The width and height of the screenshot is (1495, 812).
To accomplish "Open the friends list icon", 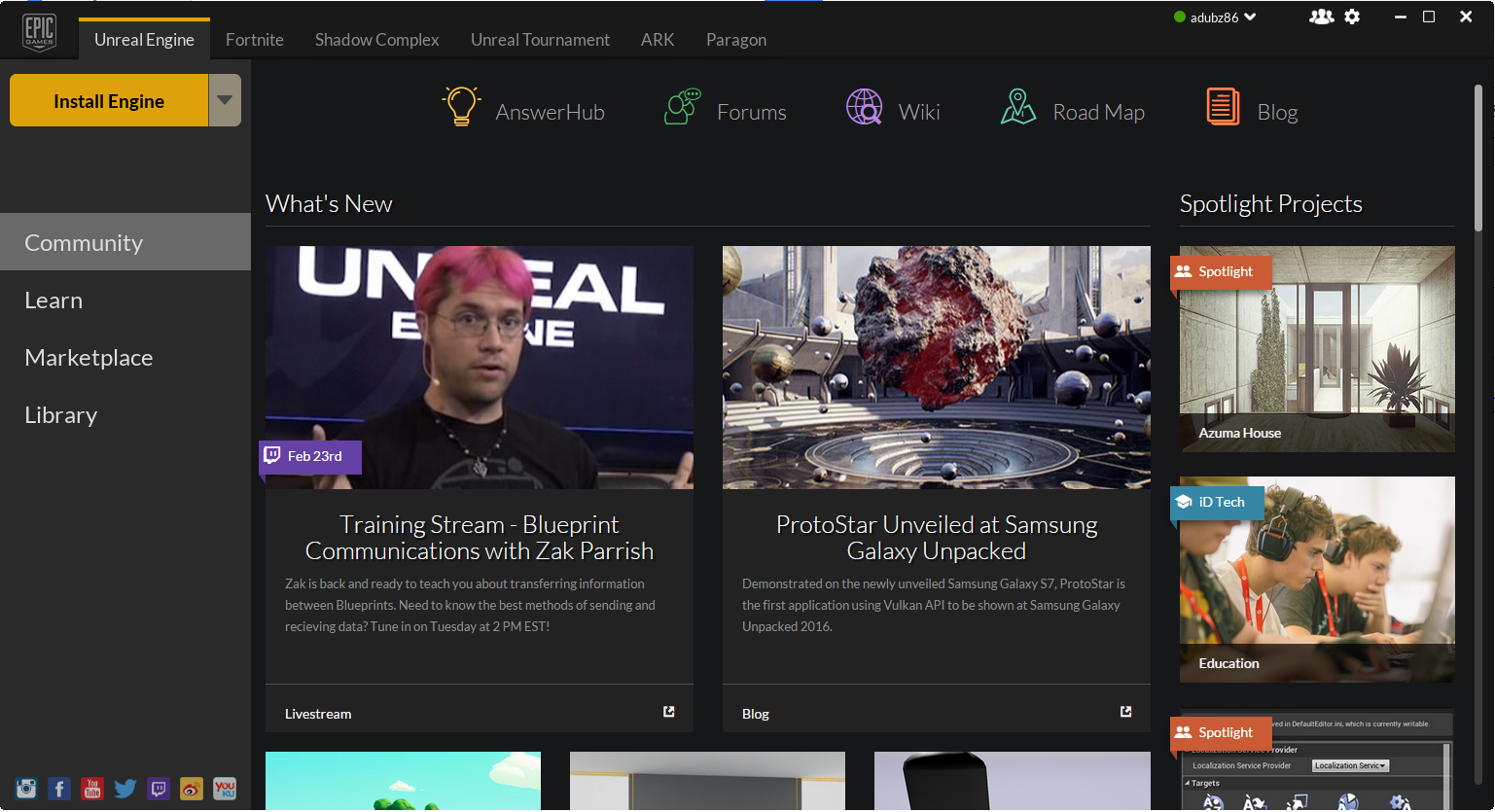I will click(x=1321, y=17).
